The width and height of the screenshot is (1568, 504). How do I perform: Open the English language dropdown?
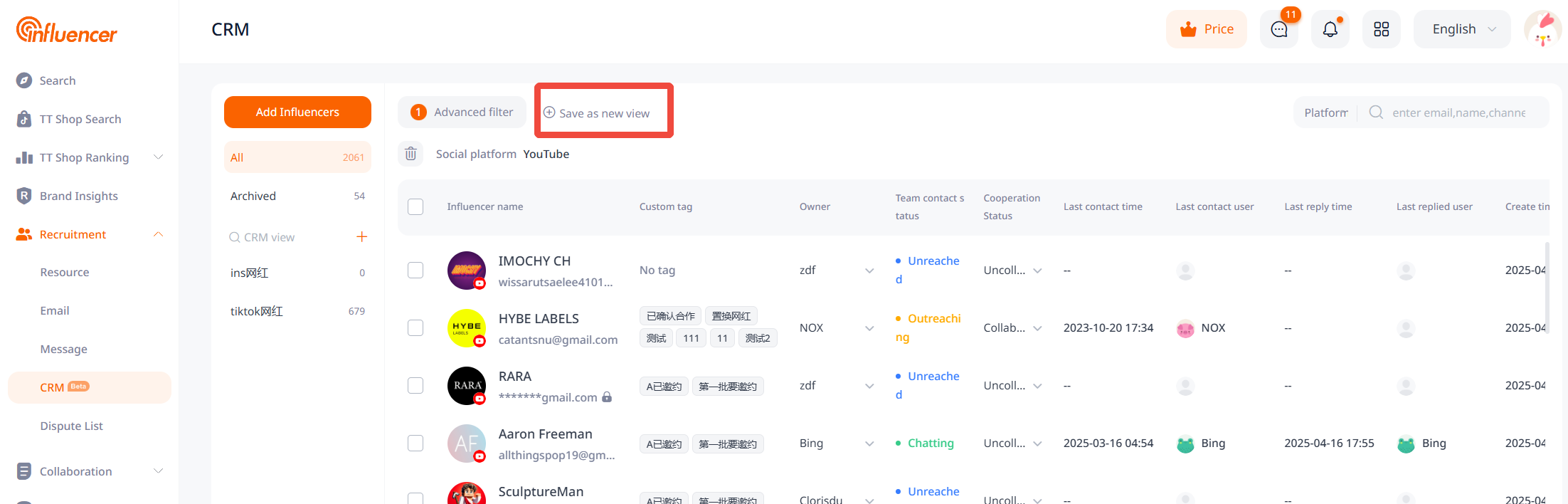tap(1462, 29)
